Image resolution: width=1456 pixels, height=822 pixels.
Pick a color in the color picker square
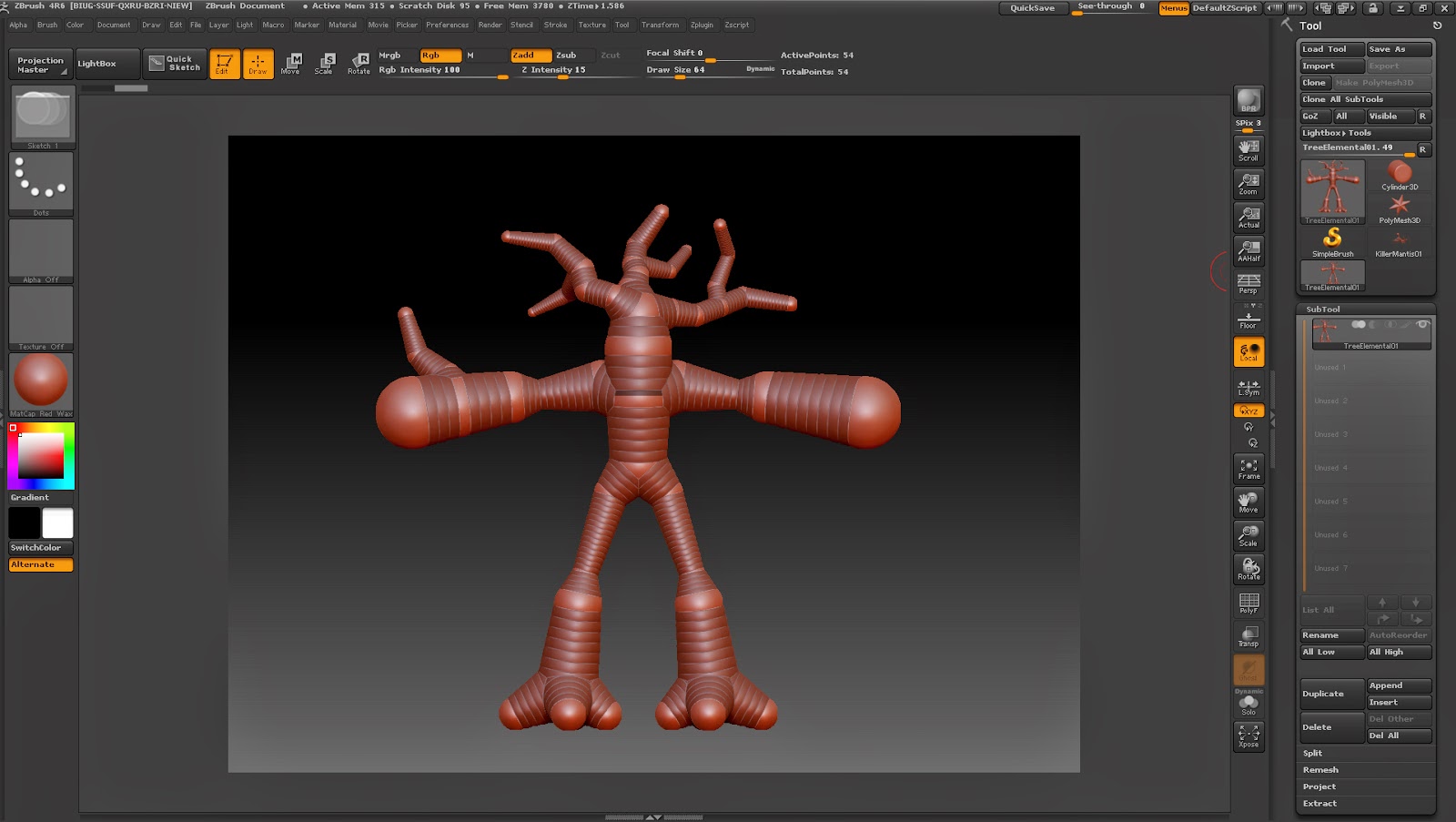tap(42, 454)
